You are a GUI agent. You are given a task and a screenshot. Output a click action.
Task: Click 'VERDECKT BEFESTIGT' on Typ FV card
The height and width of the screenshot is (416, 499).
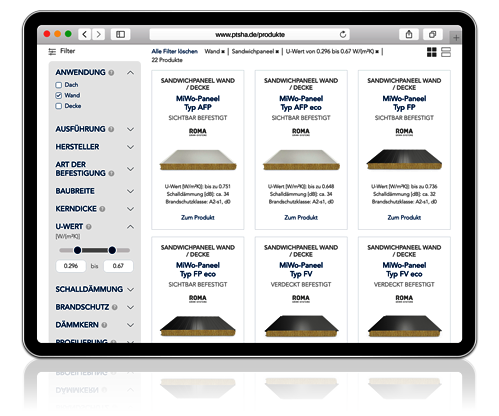pyautogui.click(x=301, y=285)
